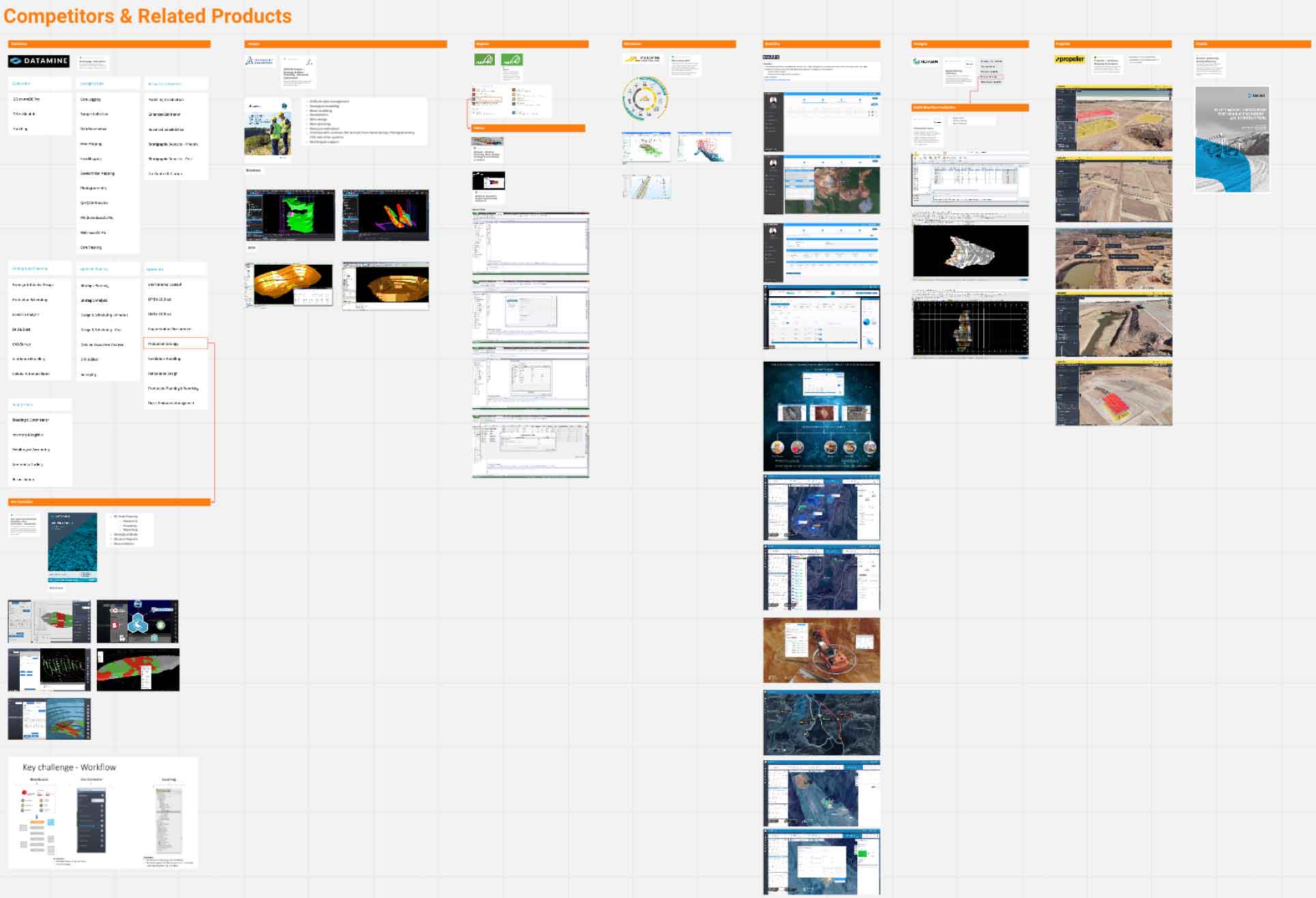
Task: Click the yellow mountain company logo
Action: (642, 59)
